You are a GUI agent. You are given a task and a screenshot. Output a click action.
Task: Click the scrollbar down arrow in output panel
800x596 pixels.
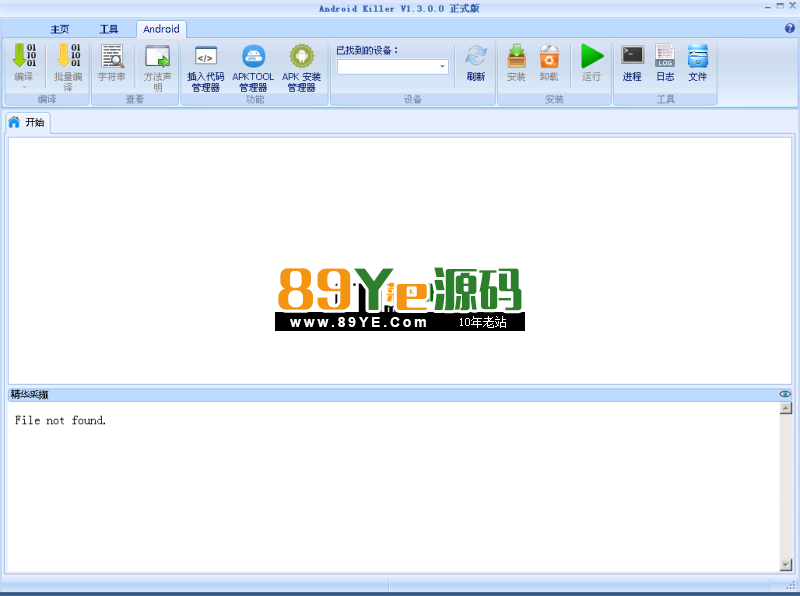[x=786, y=564]
